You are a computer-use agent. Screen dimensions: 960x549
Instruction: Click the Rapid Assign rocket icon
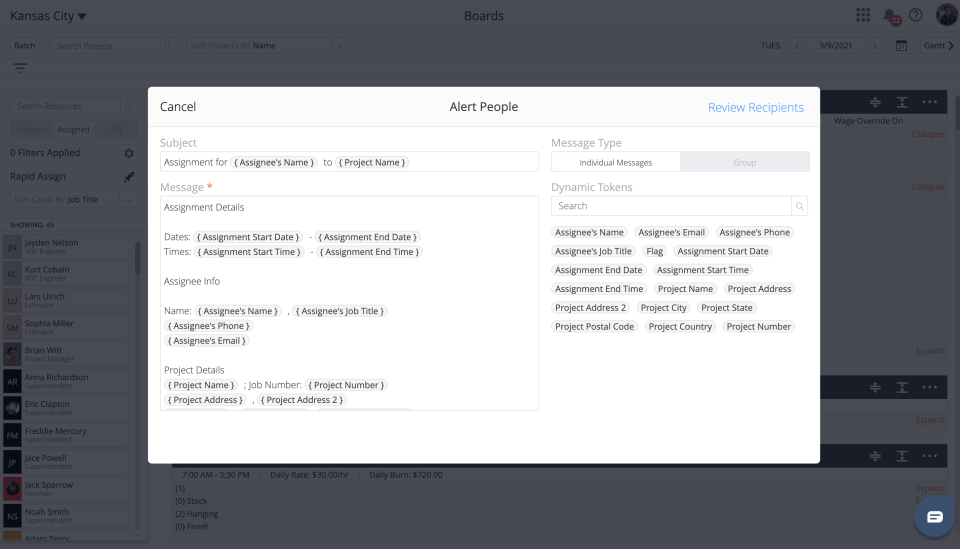click(128, 177)
